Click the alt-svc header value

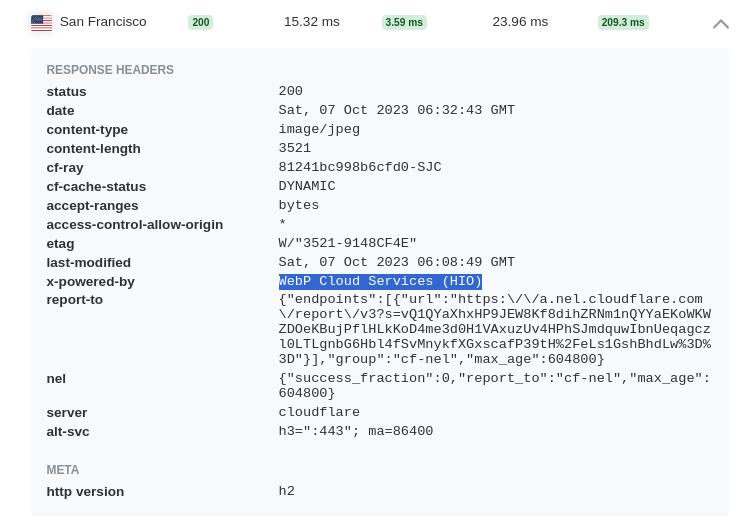[356, 431]
